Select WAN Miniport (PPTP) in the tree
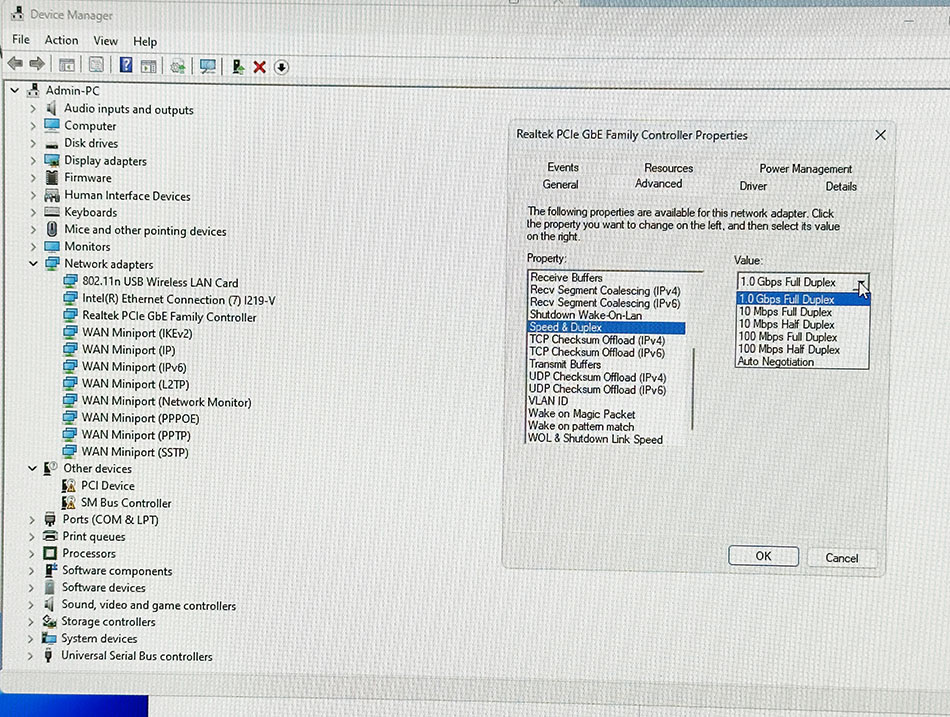The width and height of the screenshot is (950, 717). pos(136,435)
